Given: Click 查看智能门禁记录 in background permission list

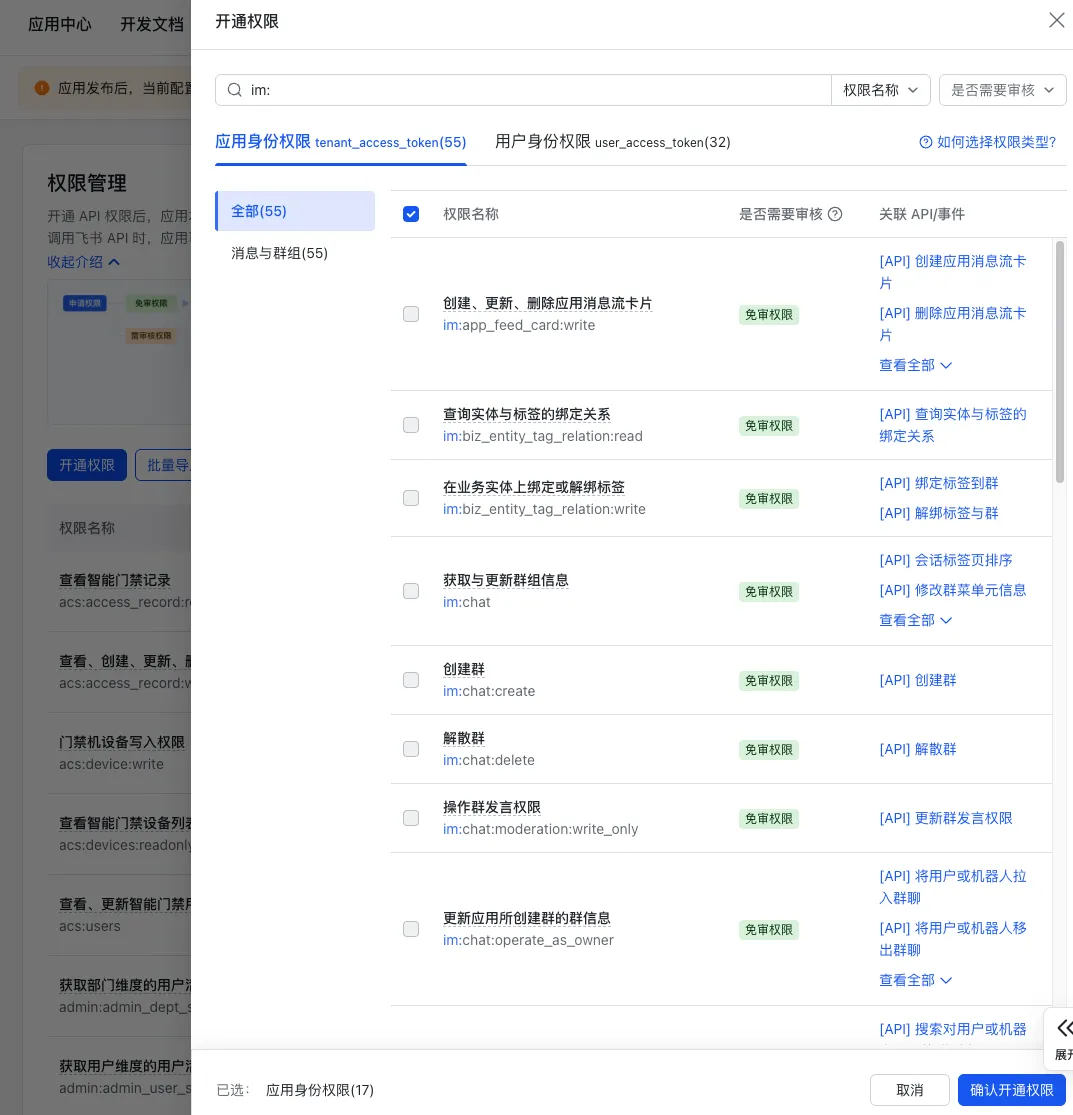Looking at the screenshot, I should 114,580.
